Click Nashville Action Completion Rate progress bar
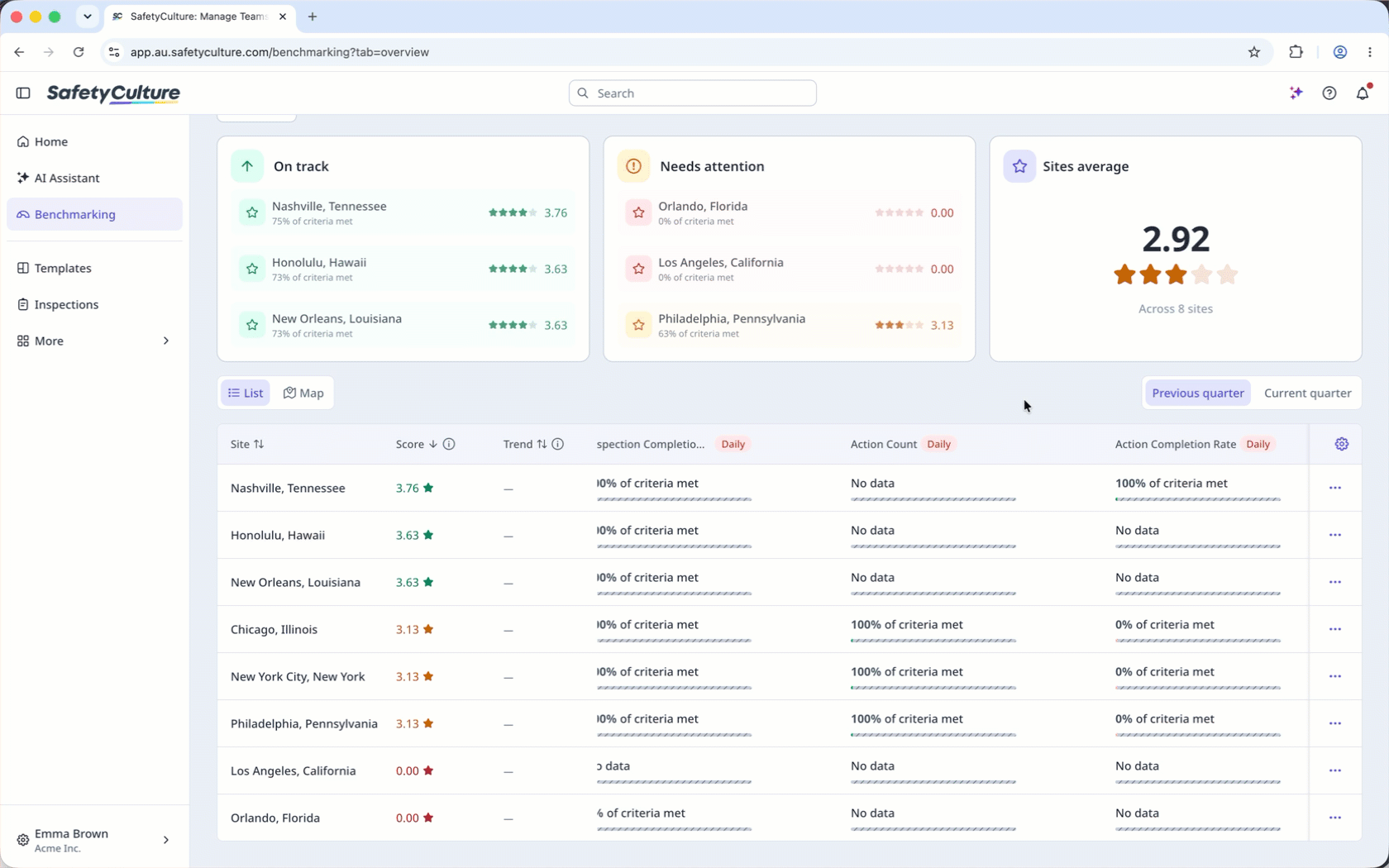 [x=1197, y=499]
